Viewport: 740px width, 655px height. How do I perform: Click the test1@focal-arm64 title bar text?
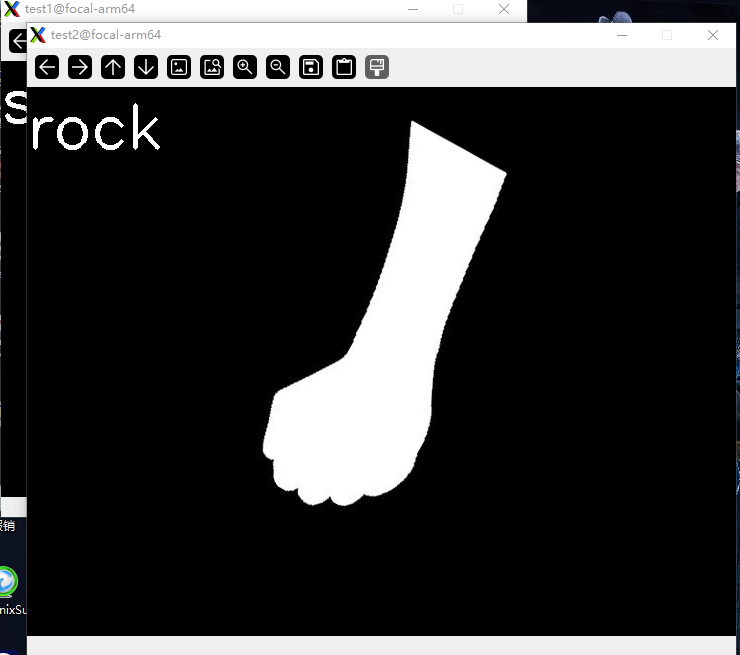(x=80, y=9)
